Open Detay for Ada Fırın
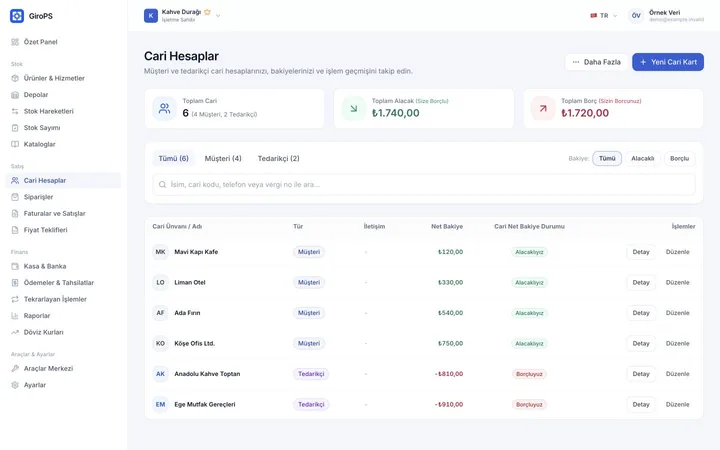720x450 pixels. pyautogui.click(x=641, y=313)
